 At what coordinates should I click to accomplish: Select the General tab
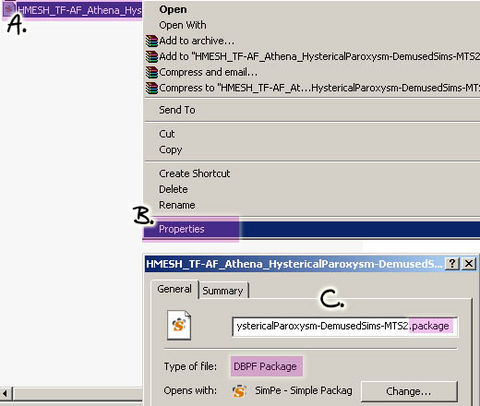175,289
